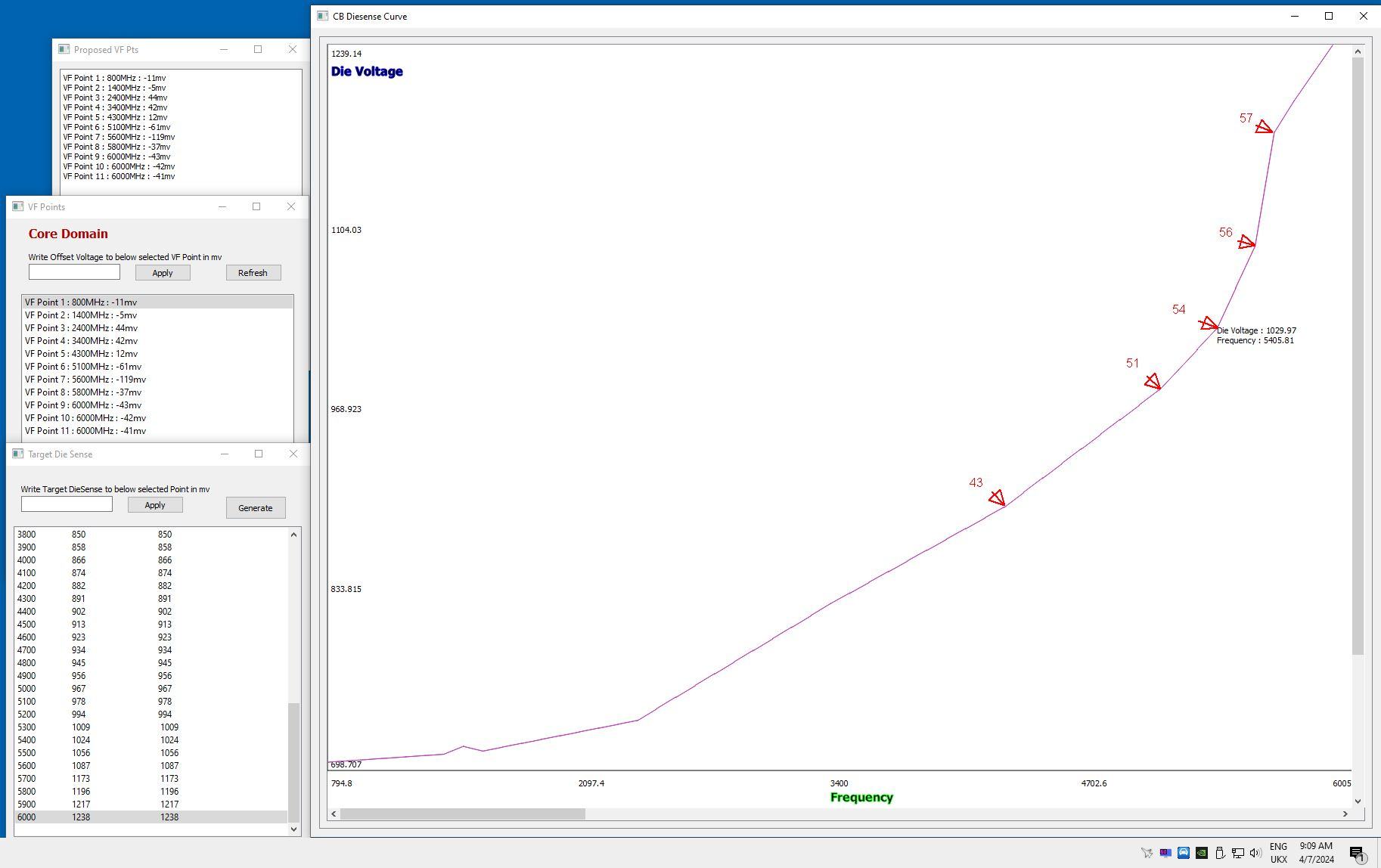
Task: Select VF Point 4 : 3400MHz in Core Domain list
Action: tap(157, 341)
